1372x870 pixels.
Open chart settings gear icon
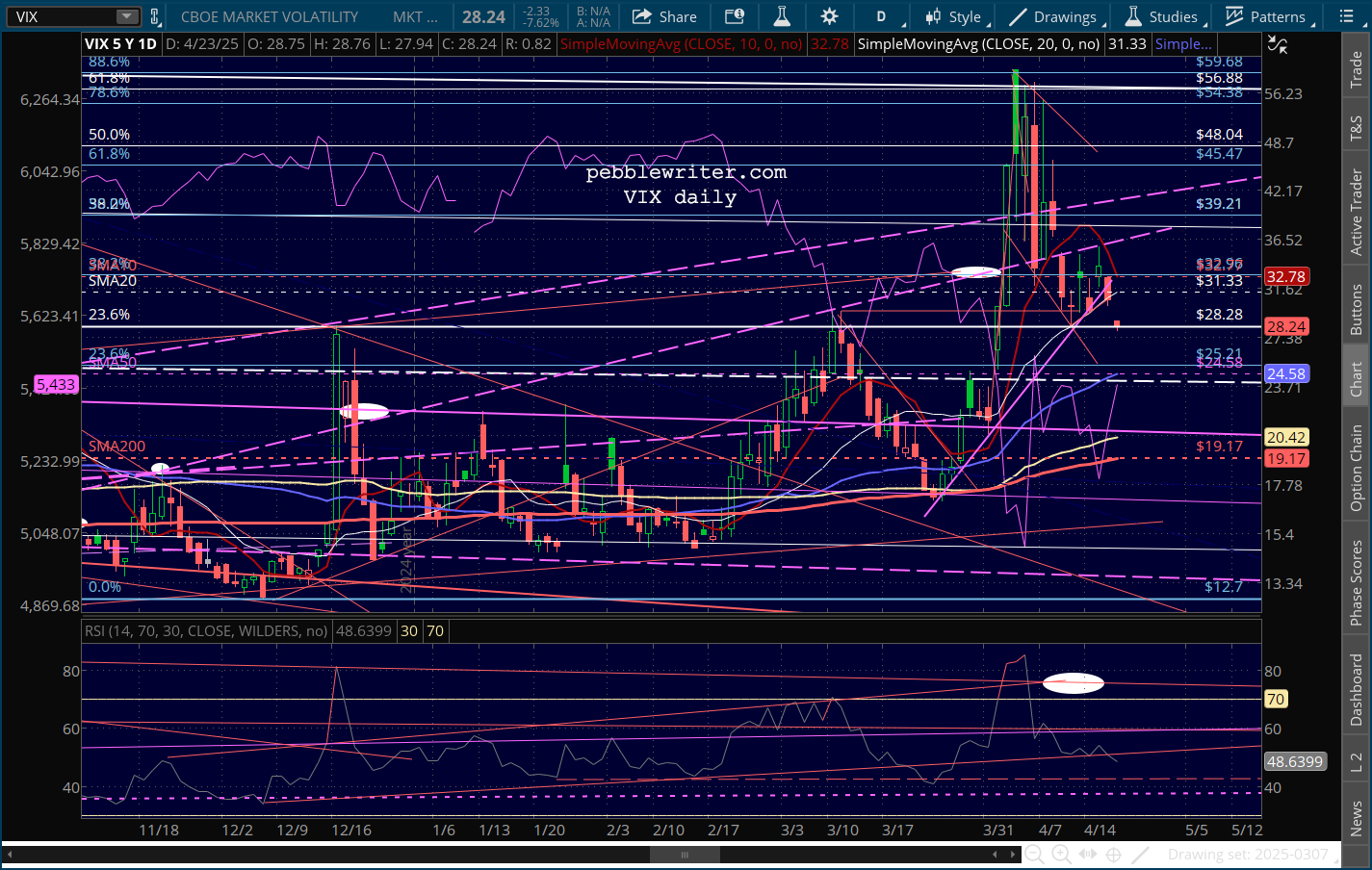coord(829,16)
